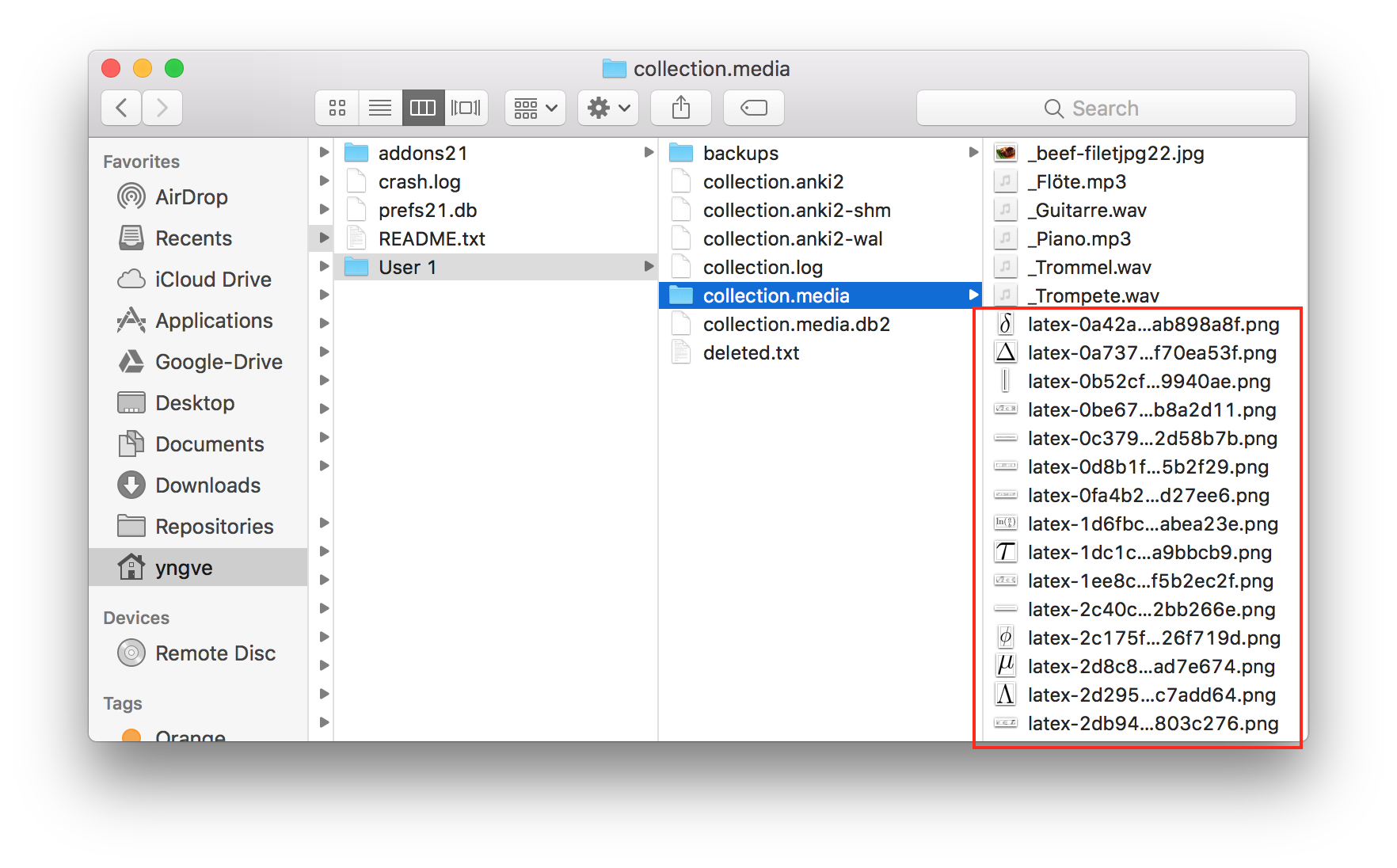Image resolution: width=1397 pixels, height=868 pixels.
Task: Select the latex-2c40c...2bb266e.png file
Action: (x=1145, y=609)
